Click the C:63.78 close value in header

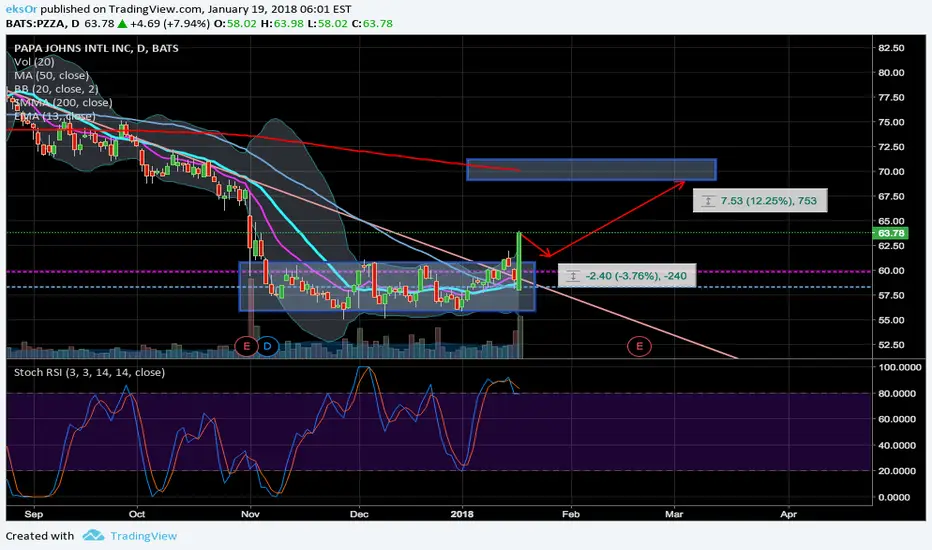pos(372,24)
